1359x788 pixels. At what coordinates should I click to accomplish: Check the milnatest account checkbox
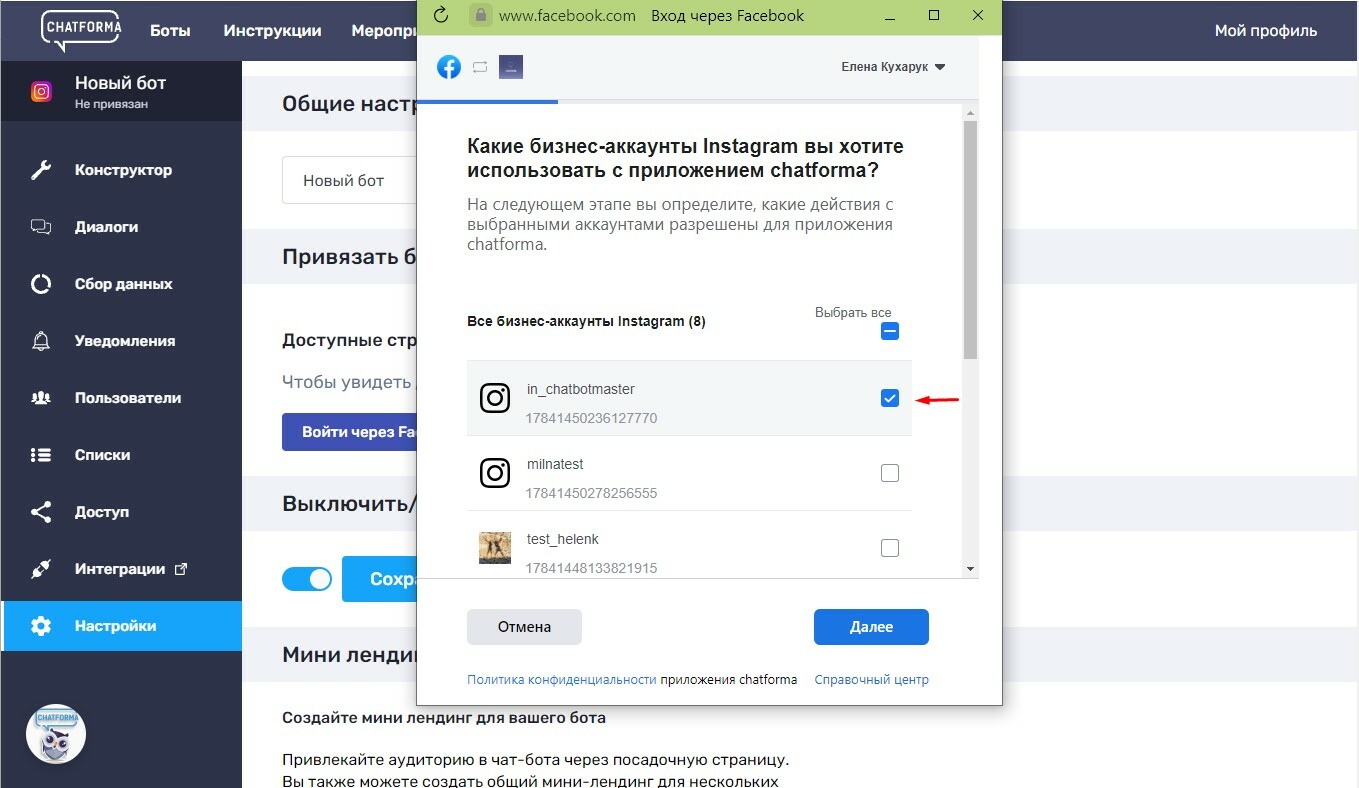click(x=890, y=473)
